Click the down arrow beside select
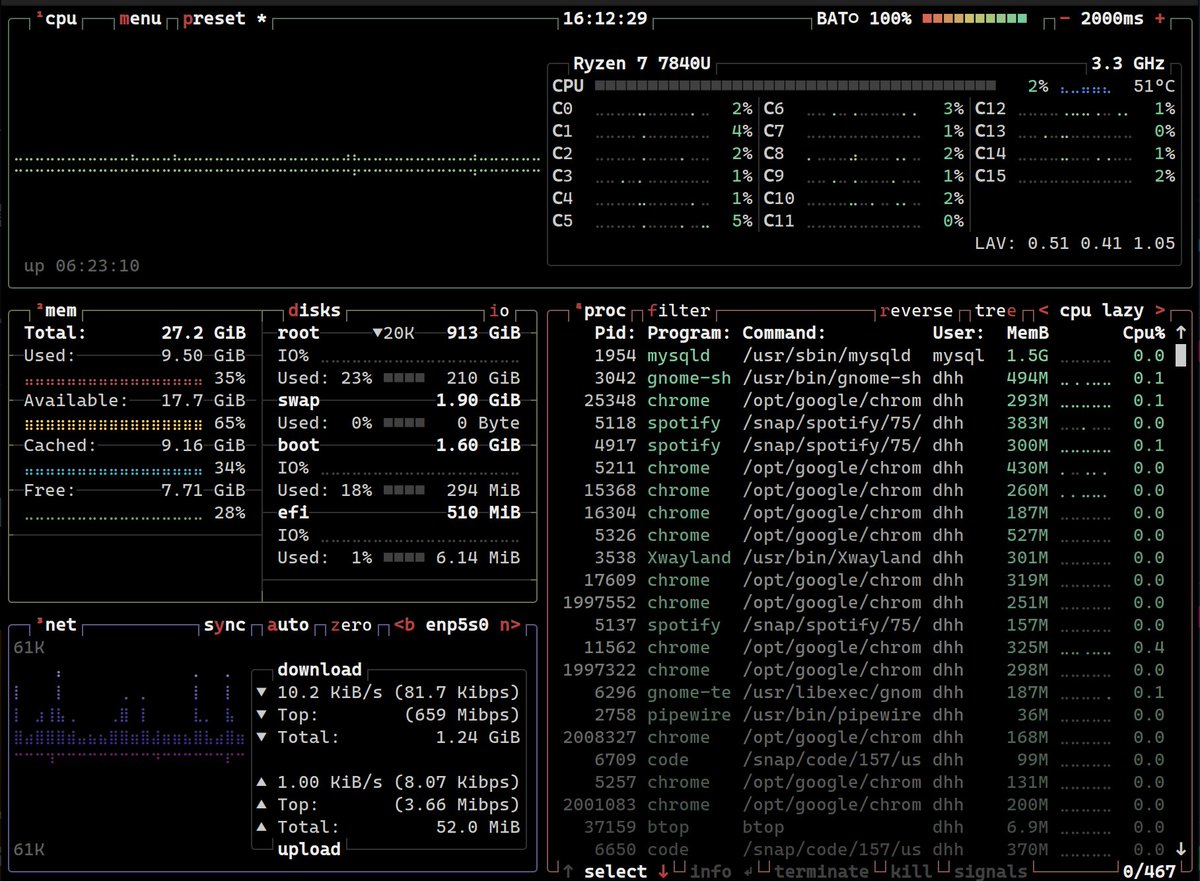The width and height of the screenshot is (1200, 881). point(662,871)
